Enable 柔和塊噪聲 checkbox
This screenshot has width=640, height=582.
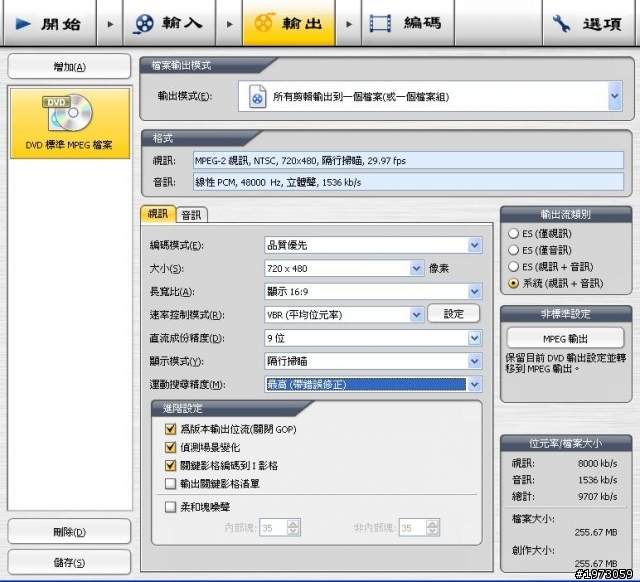tap(170, 507)
